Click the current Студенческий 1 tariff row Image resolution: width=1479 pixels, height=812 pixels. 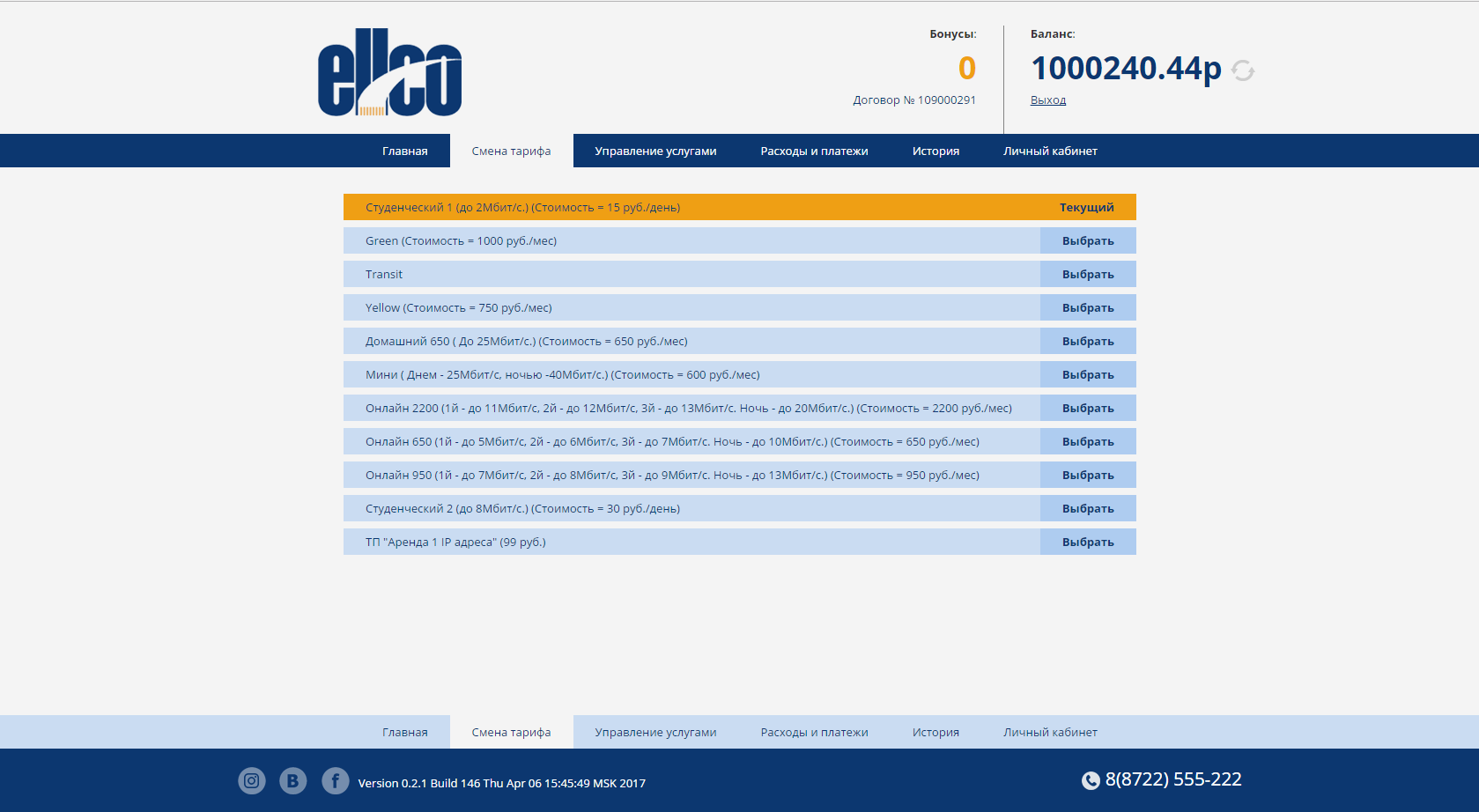pyautogui.click(x=740, y=207)
